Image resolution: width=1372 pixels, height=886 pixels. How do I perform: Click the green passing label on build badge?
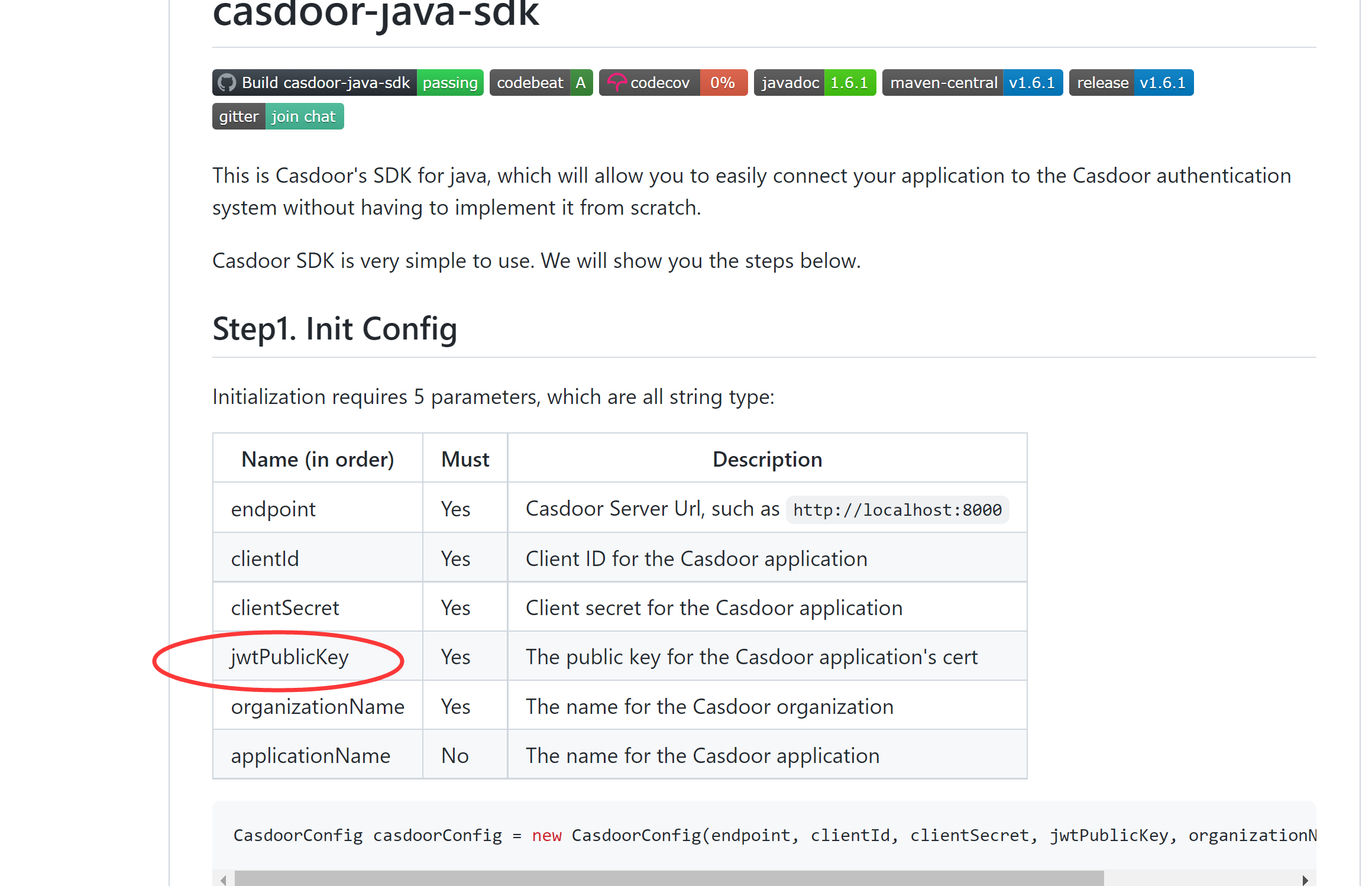(450, 82)
